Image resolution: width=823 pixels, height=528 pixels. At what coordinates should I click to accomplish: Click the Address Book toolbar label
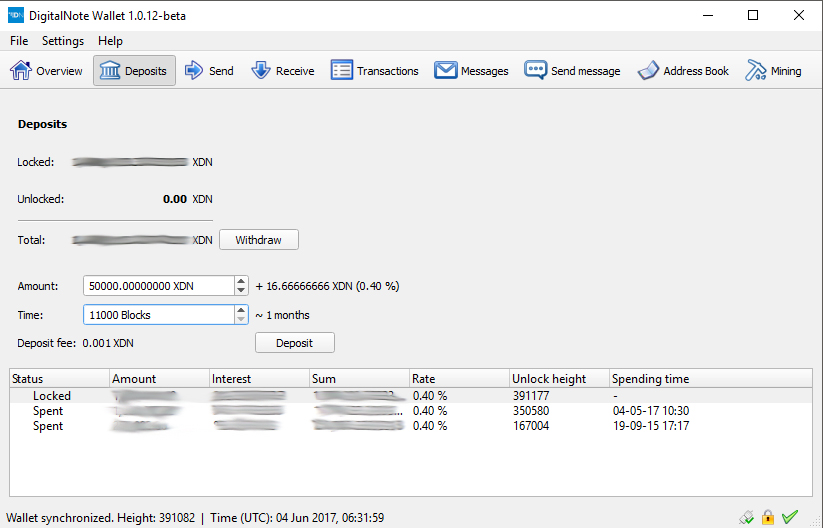(696, 71)
